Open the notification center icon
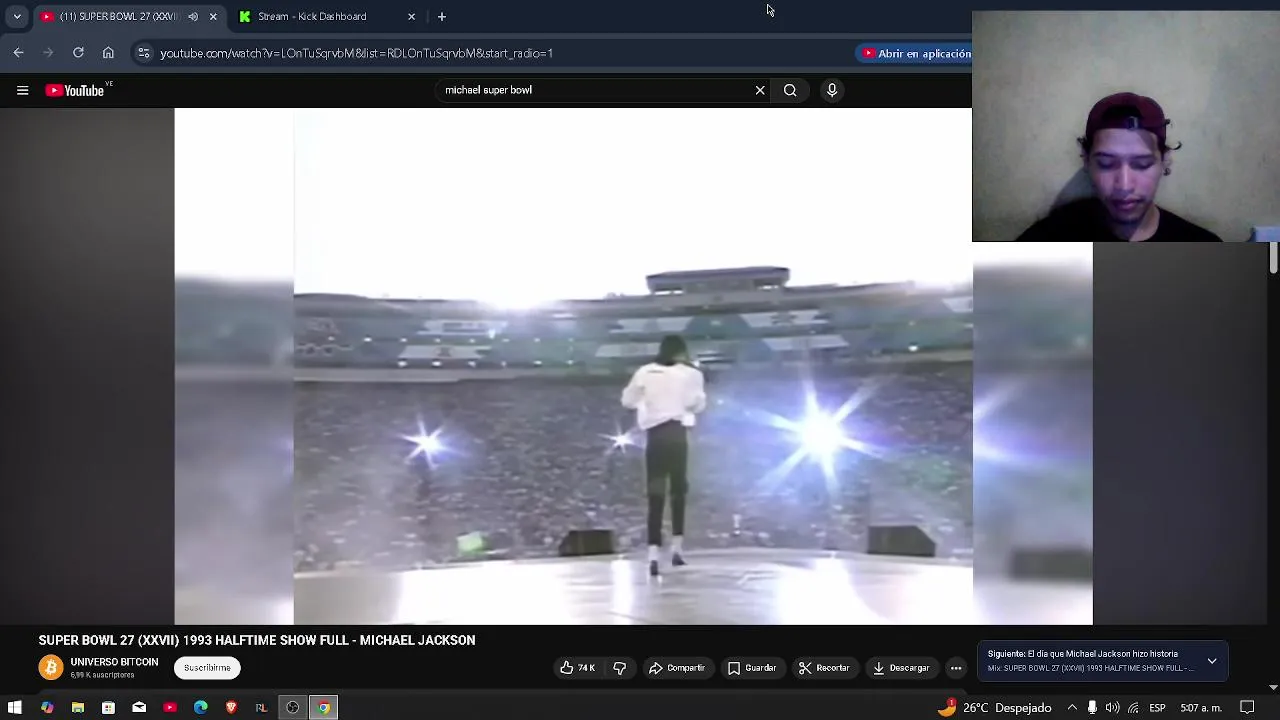Image resolution: width=1280 pixels, height=720 pixels. point(1247,708)
